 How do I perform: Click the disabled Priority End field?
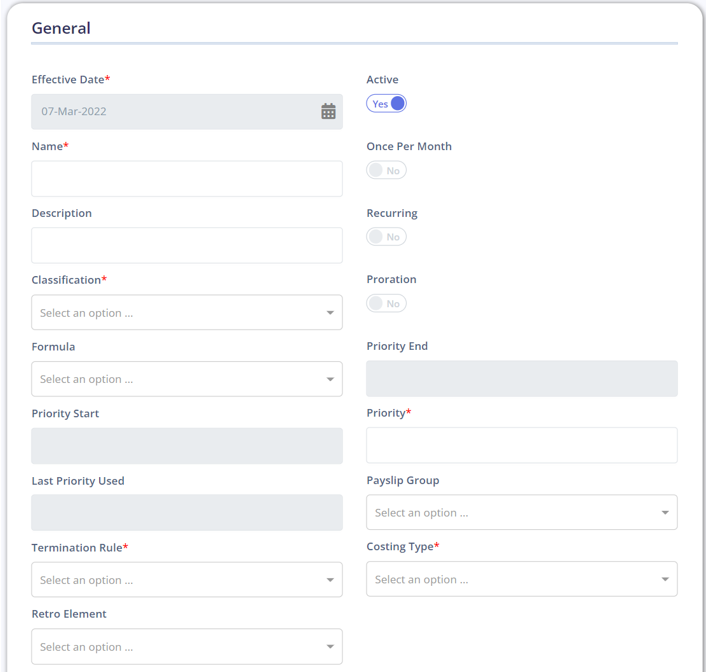(x=522, y=379)
